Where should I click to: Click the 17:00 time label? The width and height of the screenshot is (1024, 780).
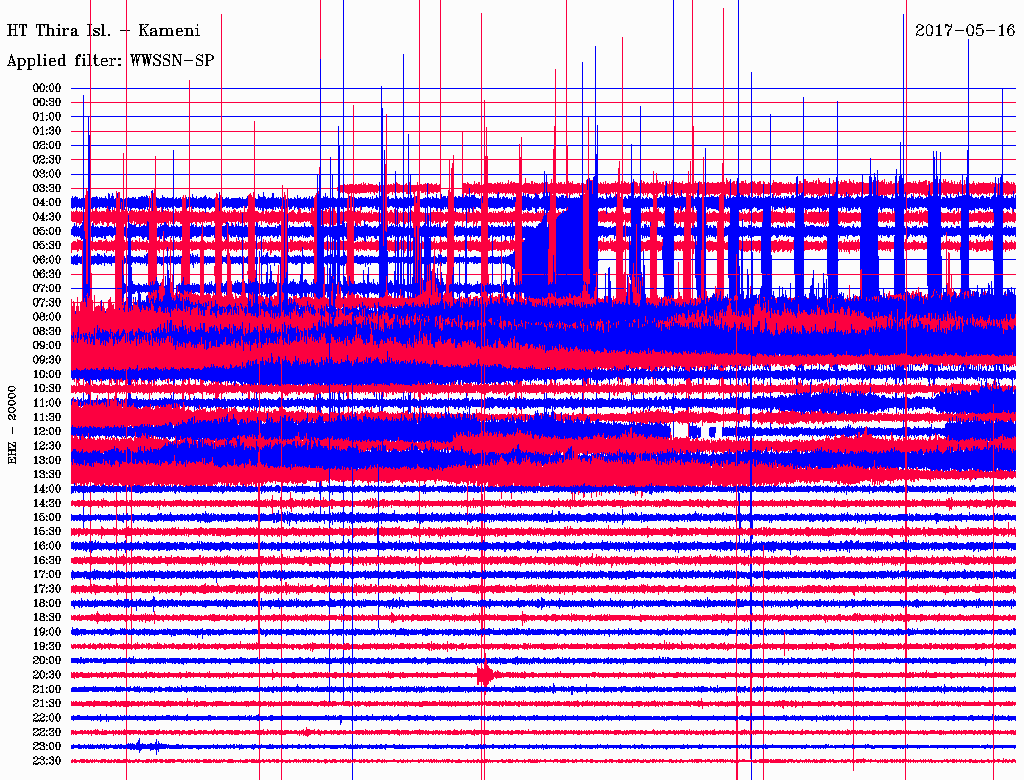point(47,575)
